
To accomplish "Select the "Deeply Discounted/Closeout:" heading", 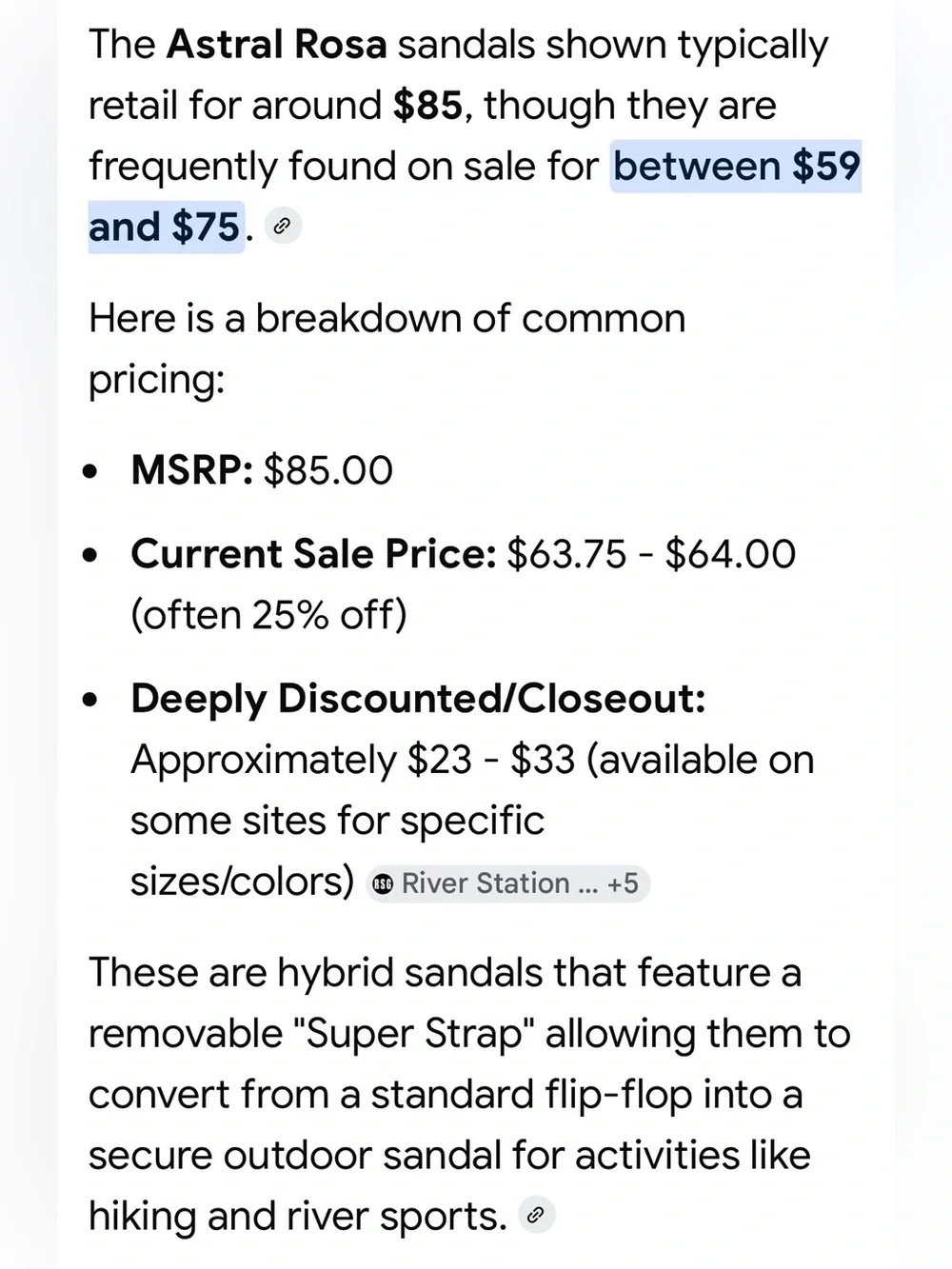I will coord(418,699).
